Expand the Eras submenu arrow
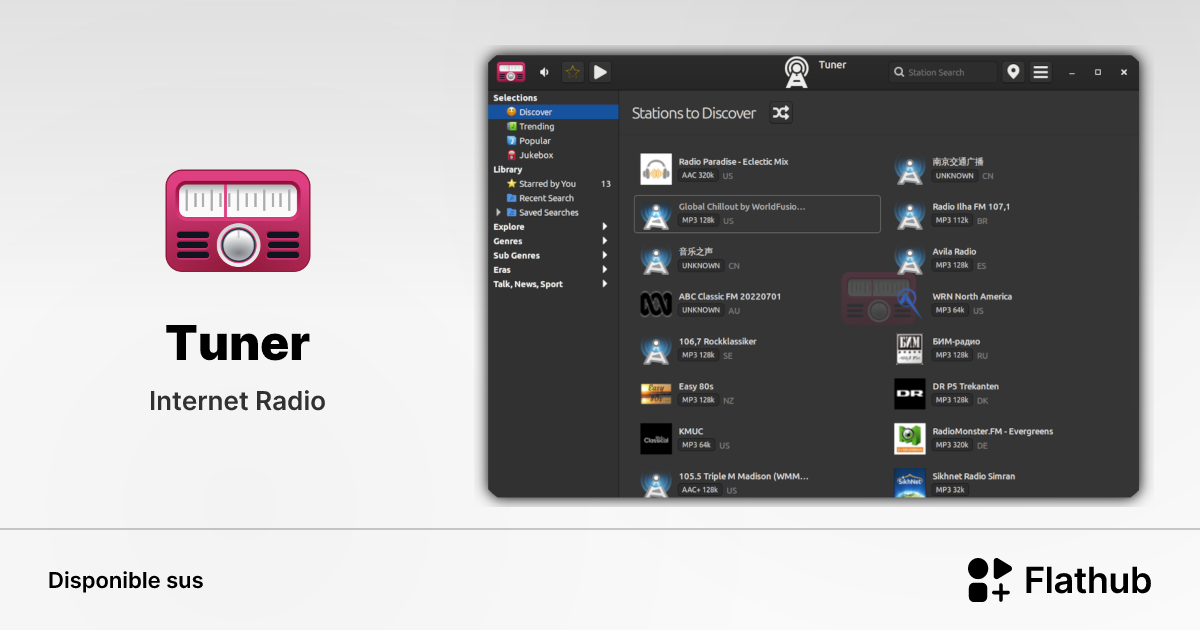The width and height of the screenshot is (1200, 630). [x=605, y=269]
